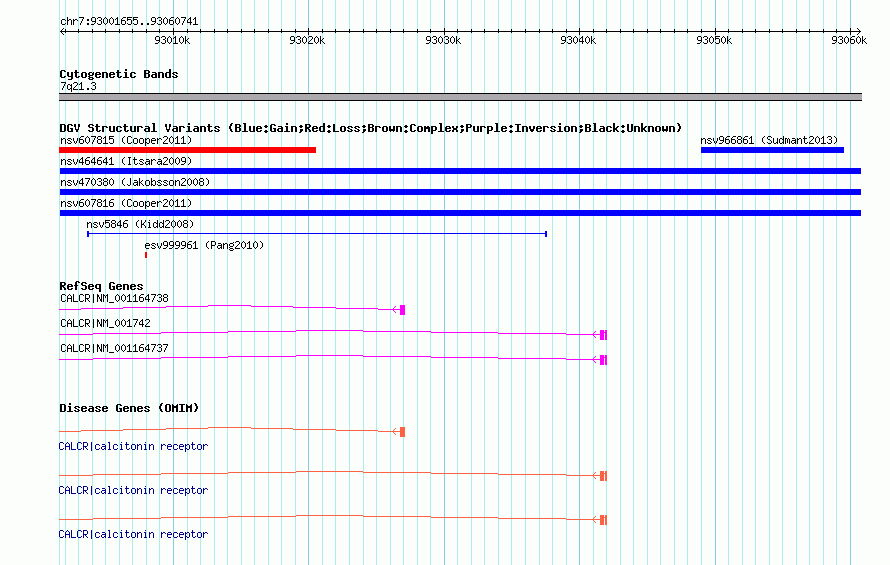Click the nsv470380 (Jakobsson2008) label

(135, 182)
